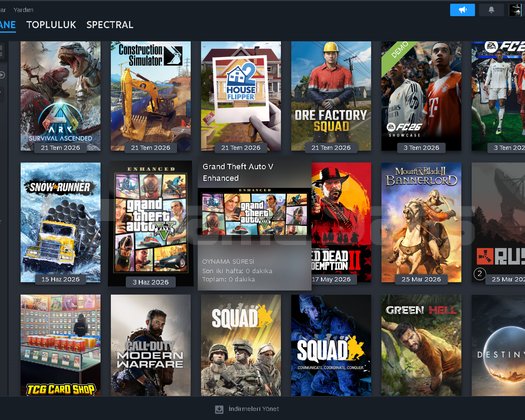Viewport: 525px width, 420px height.
Task: Select the Call of Duty Modern Warfare cover
Action: [151, 345]
